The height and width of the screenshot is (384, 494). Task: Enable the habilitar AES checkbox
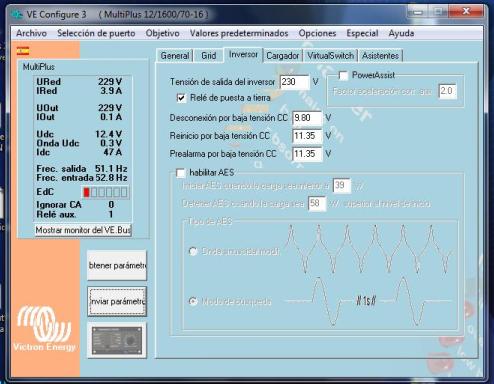tap(181, 173)
